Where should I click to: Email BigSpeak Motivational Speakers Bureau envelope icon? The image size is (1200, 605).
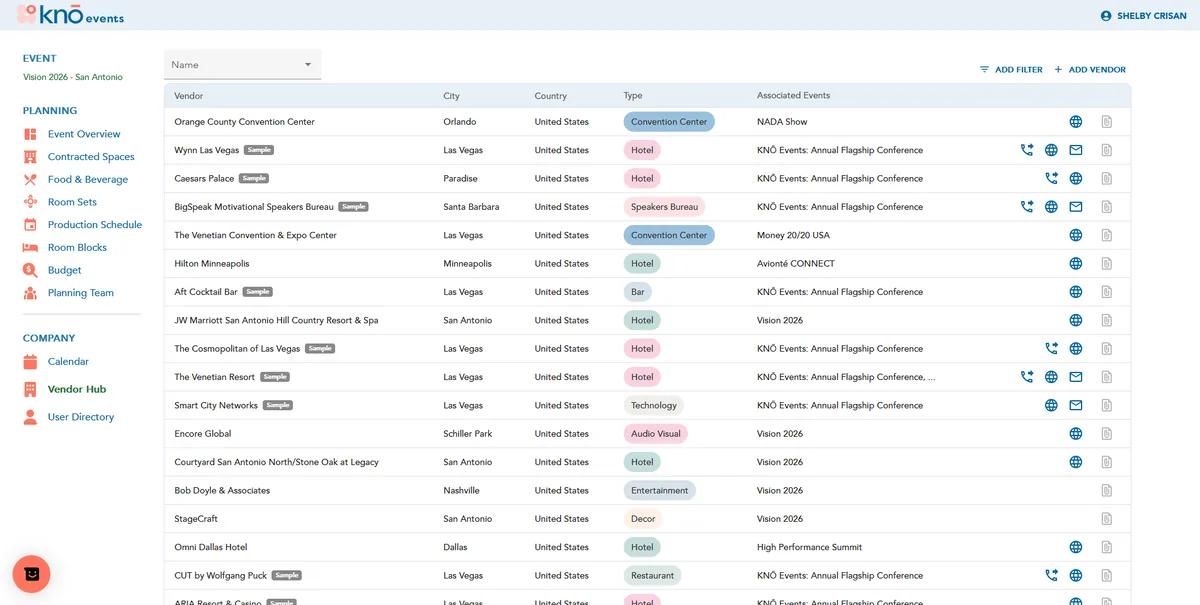tap(1076, 207)
